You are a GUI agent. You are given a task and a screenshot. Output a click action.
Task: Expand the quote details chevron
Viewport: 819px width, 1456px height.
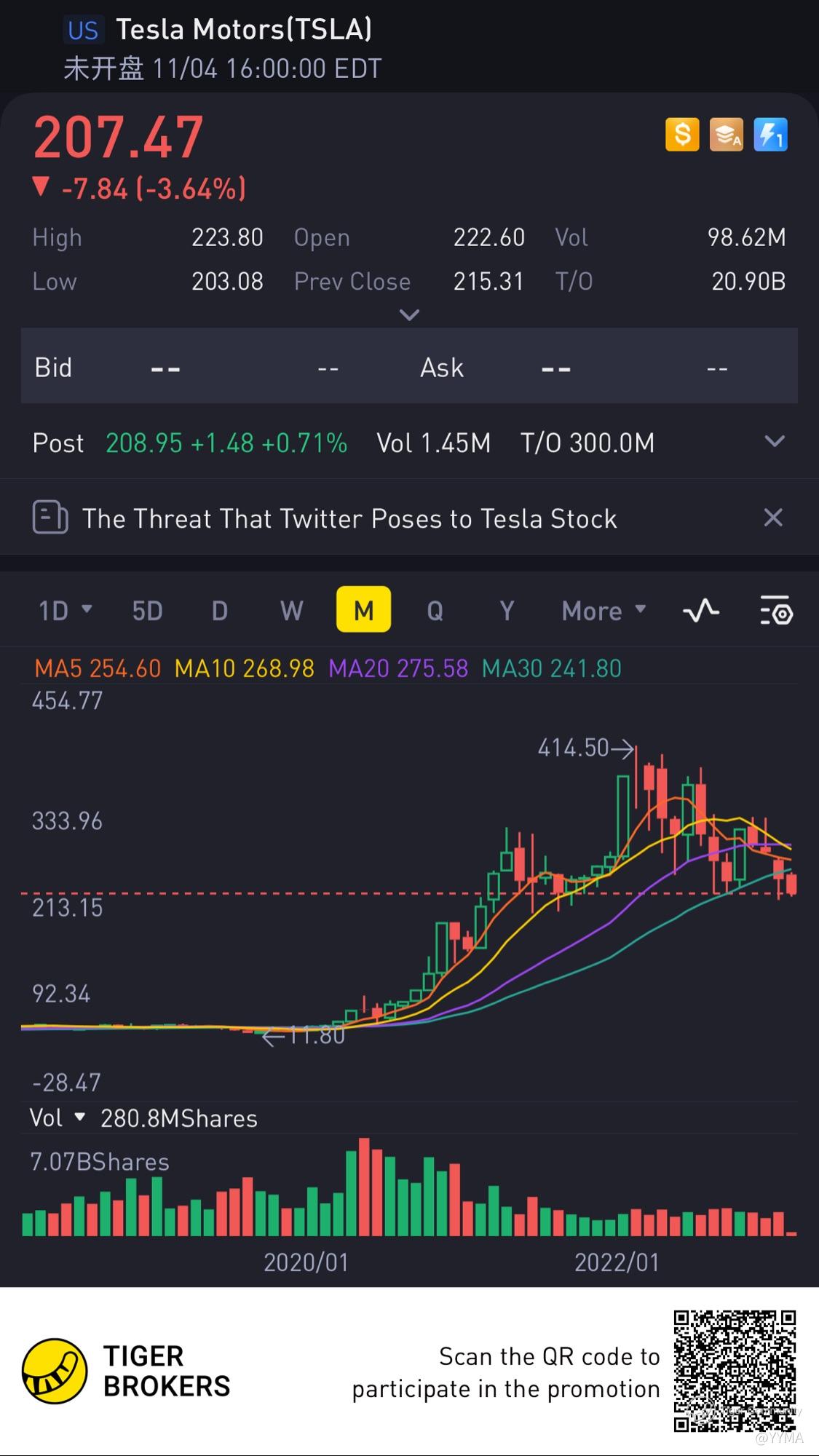click(x=410, y=315)
